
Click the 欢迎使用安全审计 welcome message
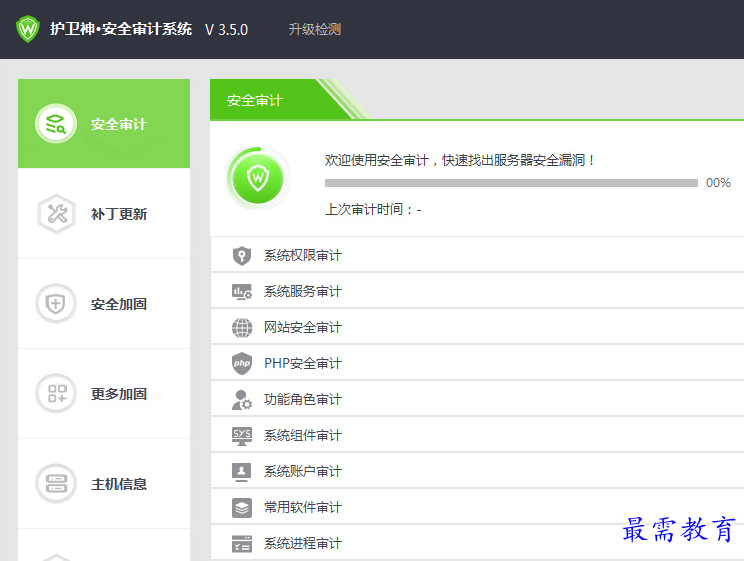(x=459, y=160)
